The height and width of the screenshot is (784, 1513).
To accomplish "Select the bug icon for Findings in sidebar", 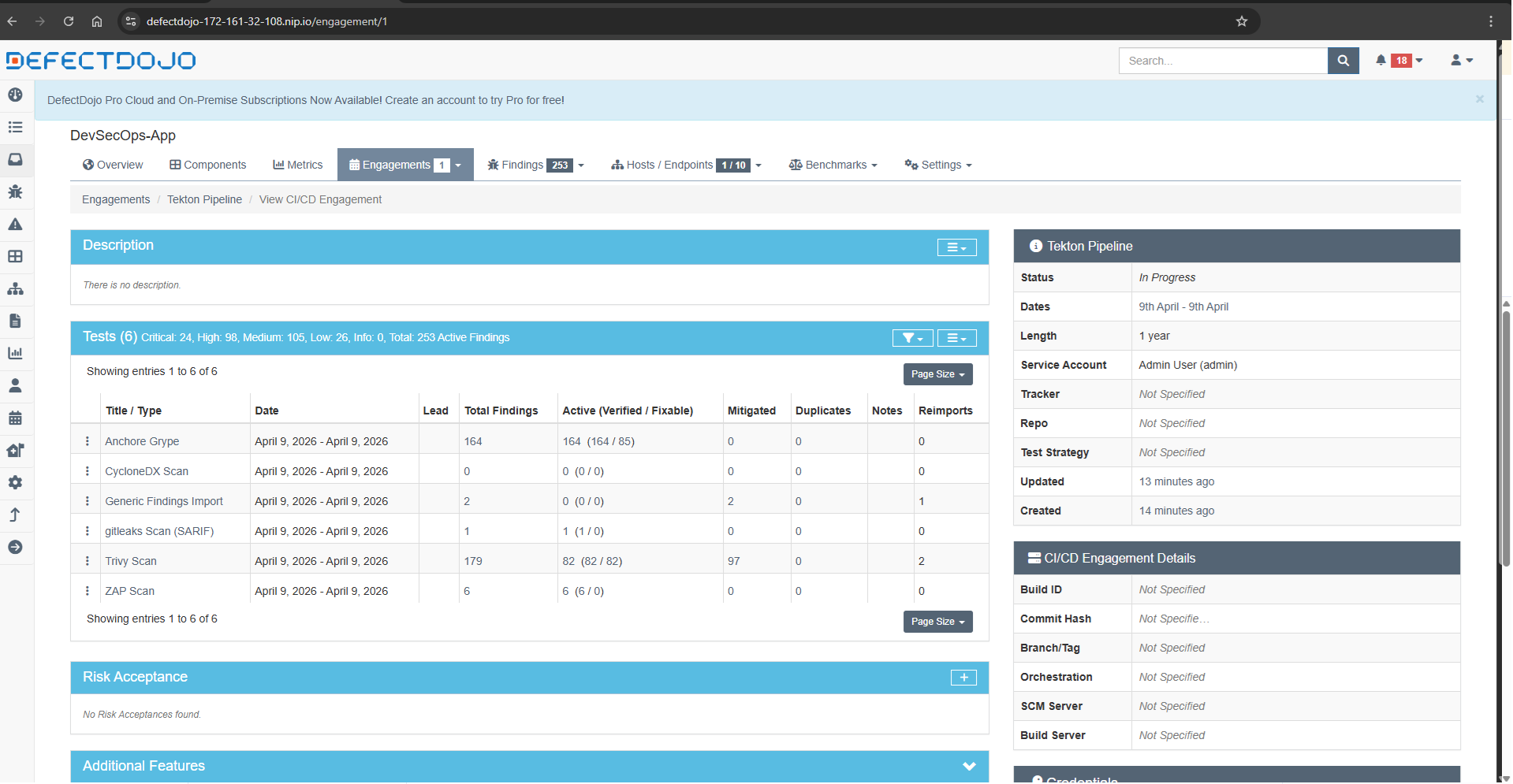I will (16, 192).
